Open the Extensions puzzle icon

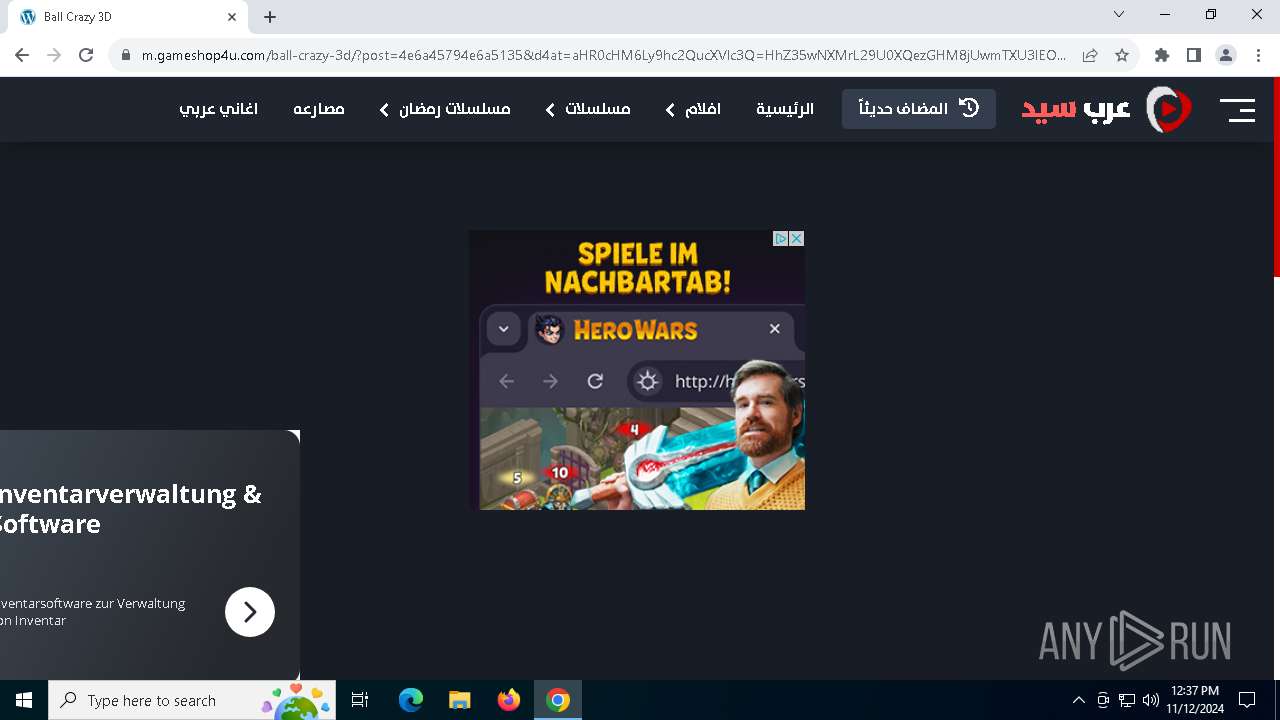click(x=1161, y=55)
